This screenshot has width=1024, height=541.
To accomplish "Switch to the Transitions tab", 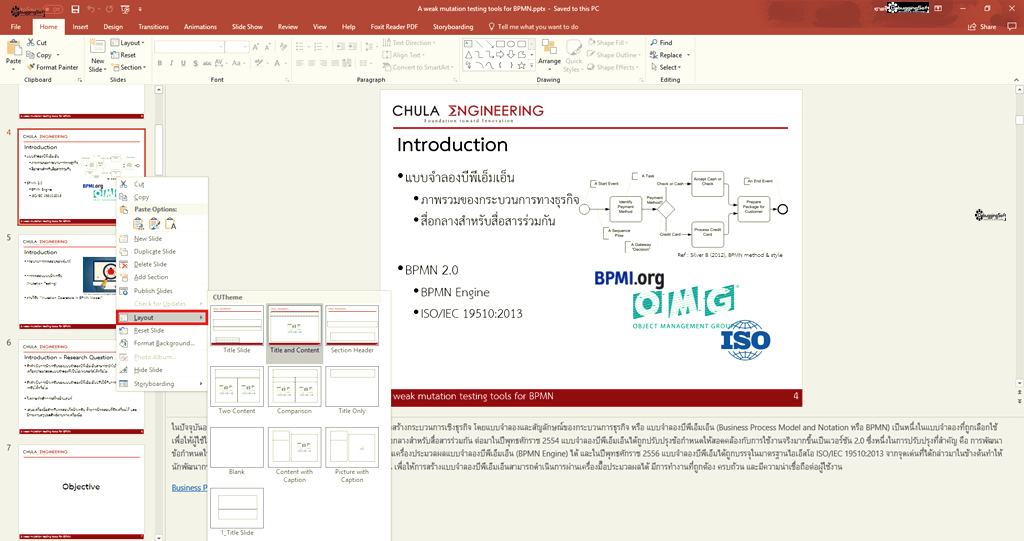I will point(153,27).
